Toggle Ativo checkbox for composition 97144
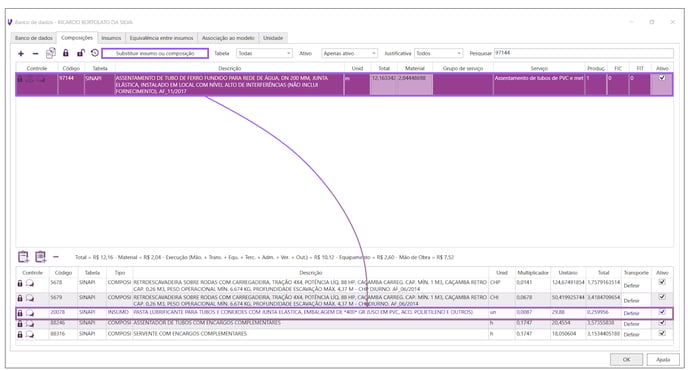This screenshot has width=688, height=370. [x=662, y=78]
